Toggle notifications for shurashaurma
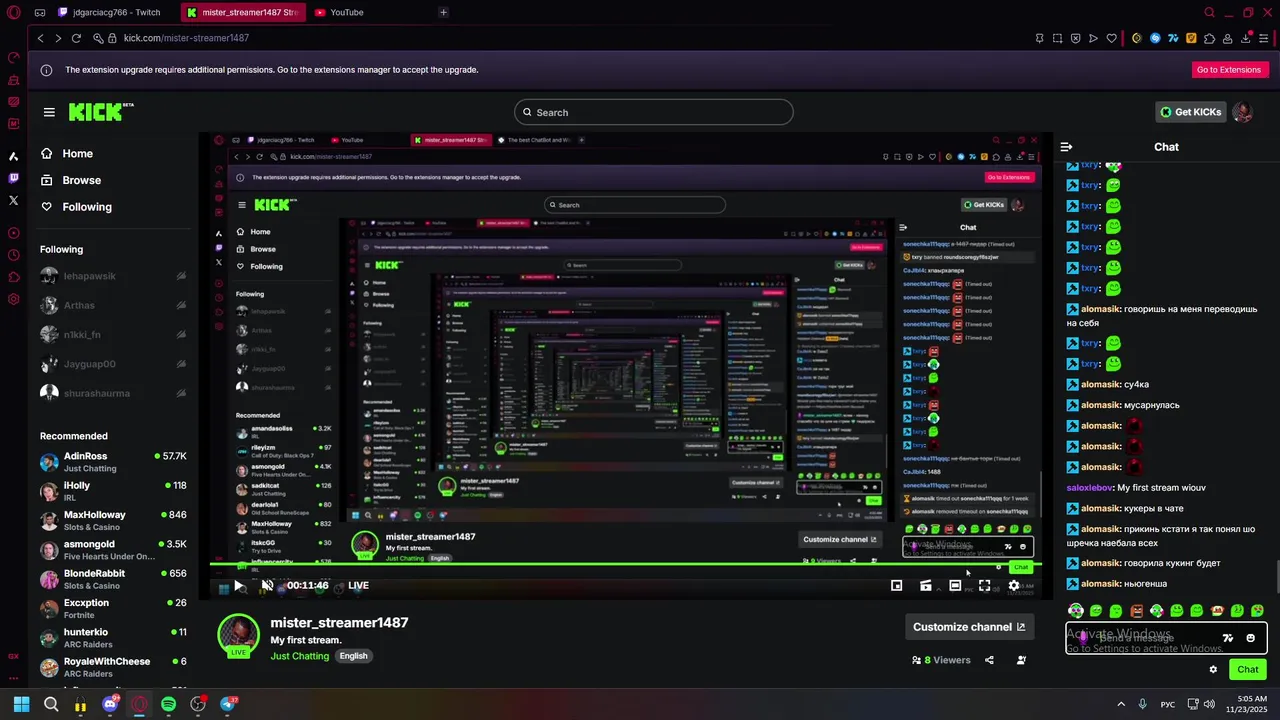The height and width of the screenshot is (720, 1280). [181, 393]
